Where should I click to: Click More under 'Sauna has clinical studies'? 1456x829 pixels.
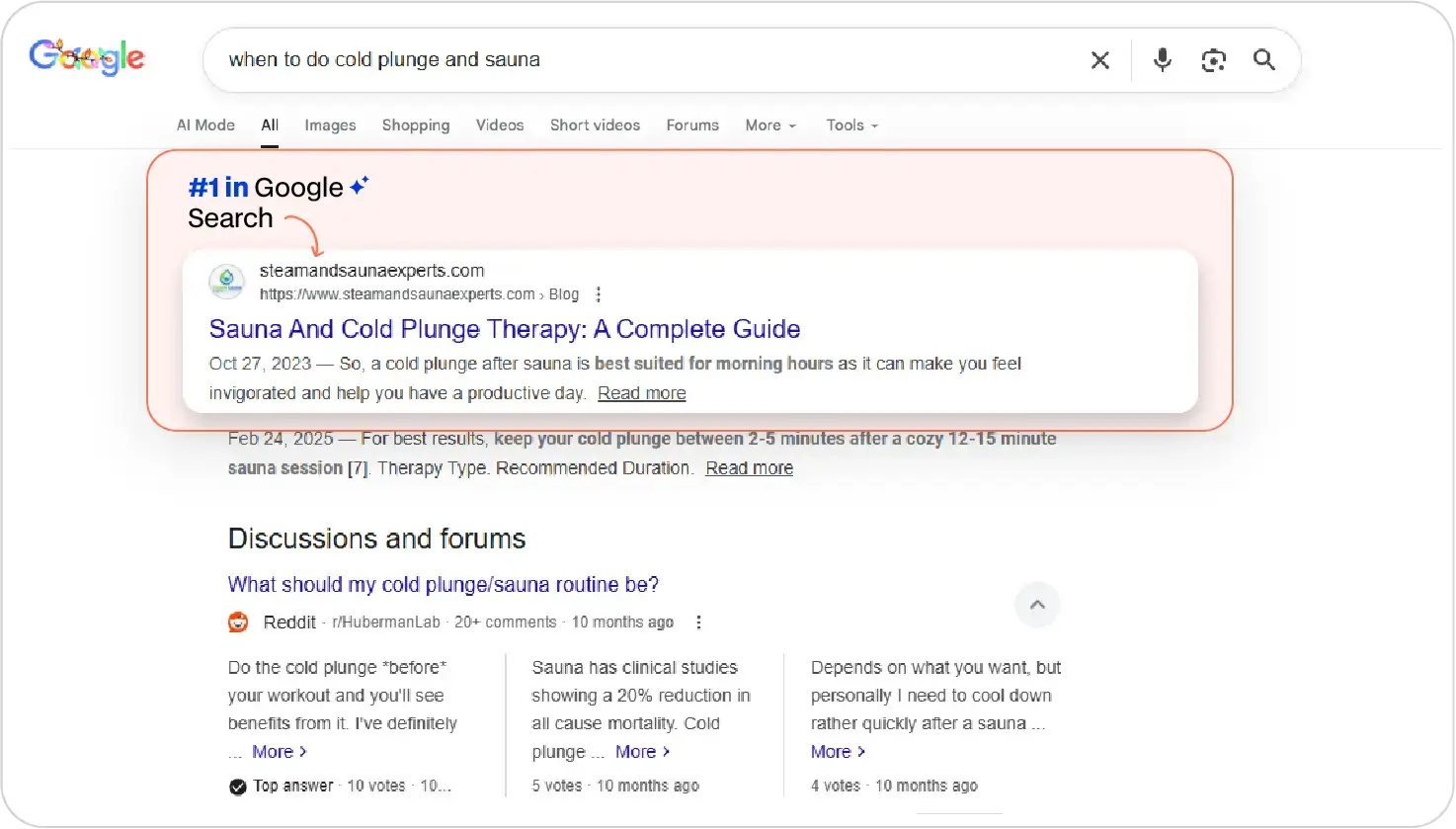click(x=642, y=752)
